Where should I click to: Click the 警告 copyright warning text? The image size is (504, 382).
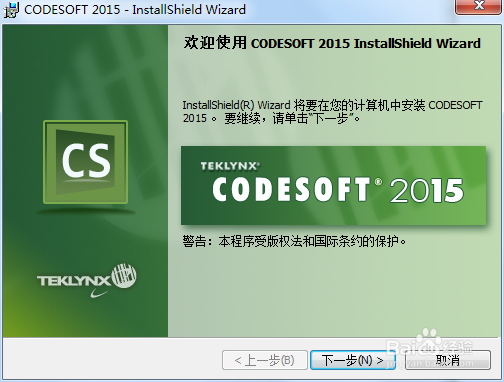294,241
